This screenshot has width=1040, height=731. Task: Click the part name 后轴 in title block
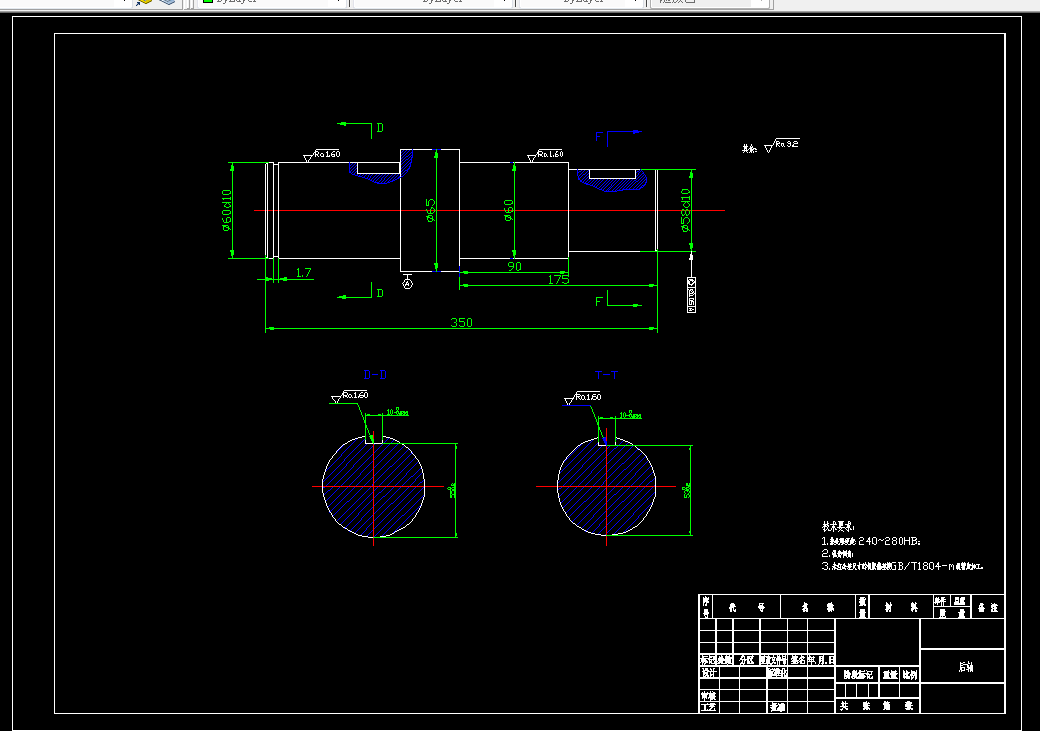966,667
